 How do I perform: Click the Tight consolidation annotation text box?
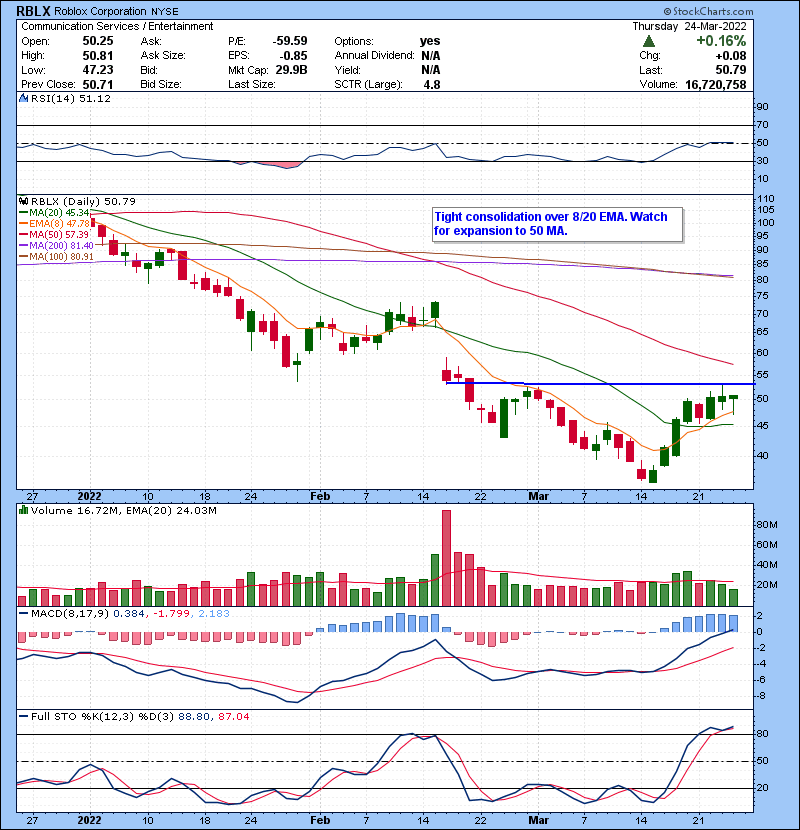[558, 224]
